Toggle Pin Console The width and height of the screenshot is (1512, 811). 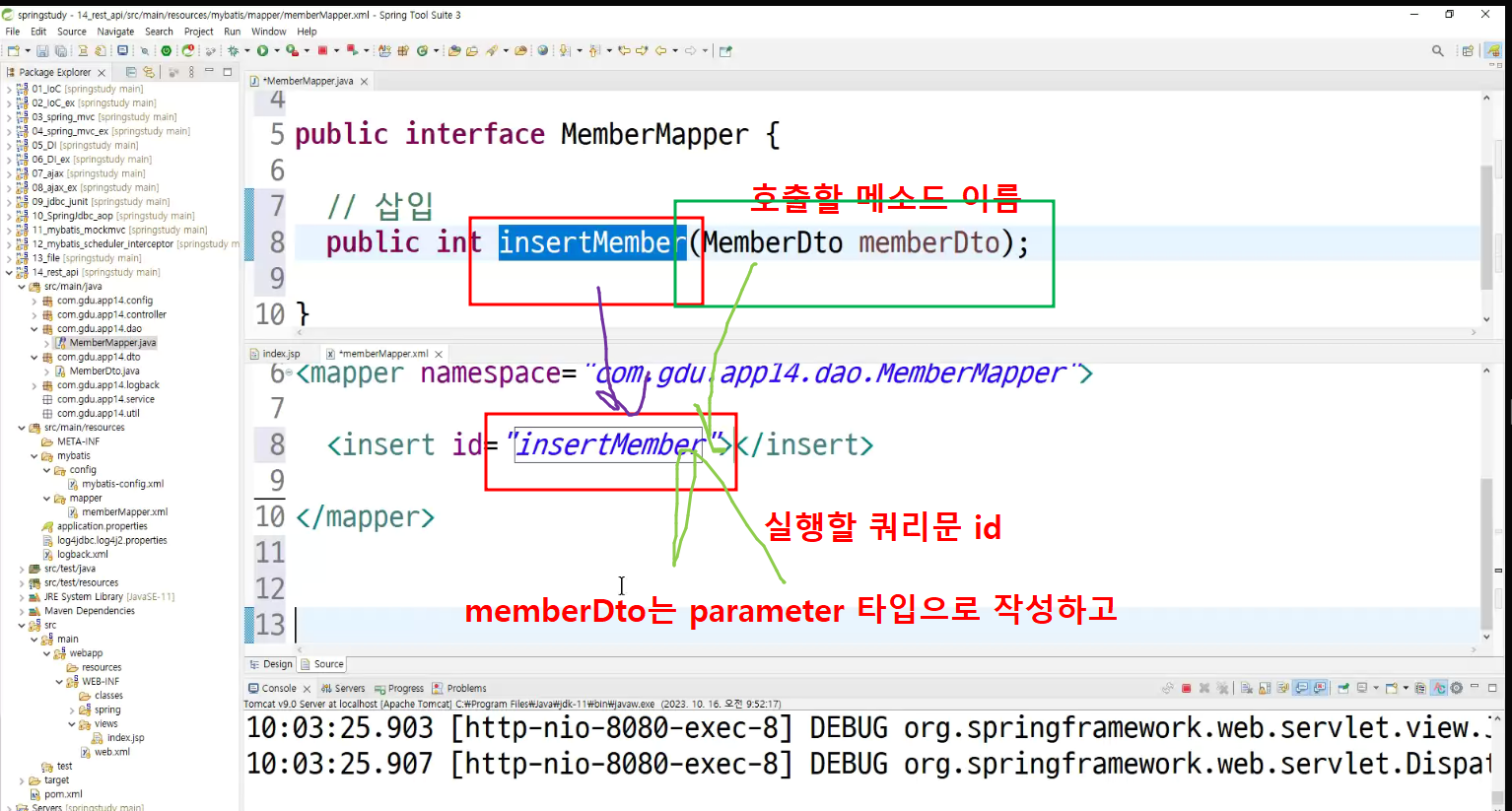click(x=1343, y=688)
